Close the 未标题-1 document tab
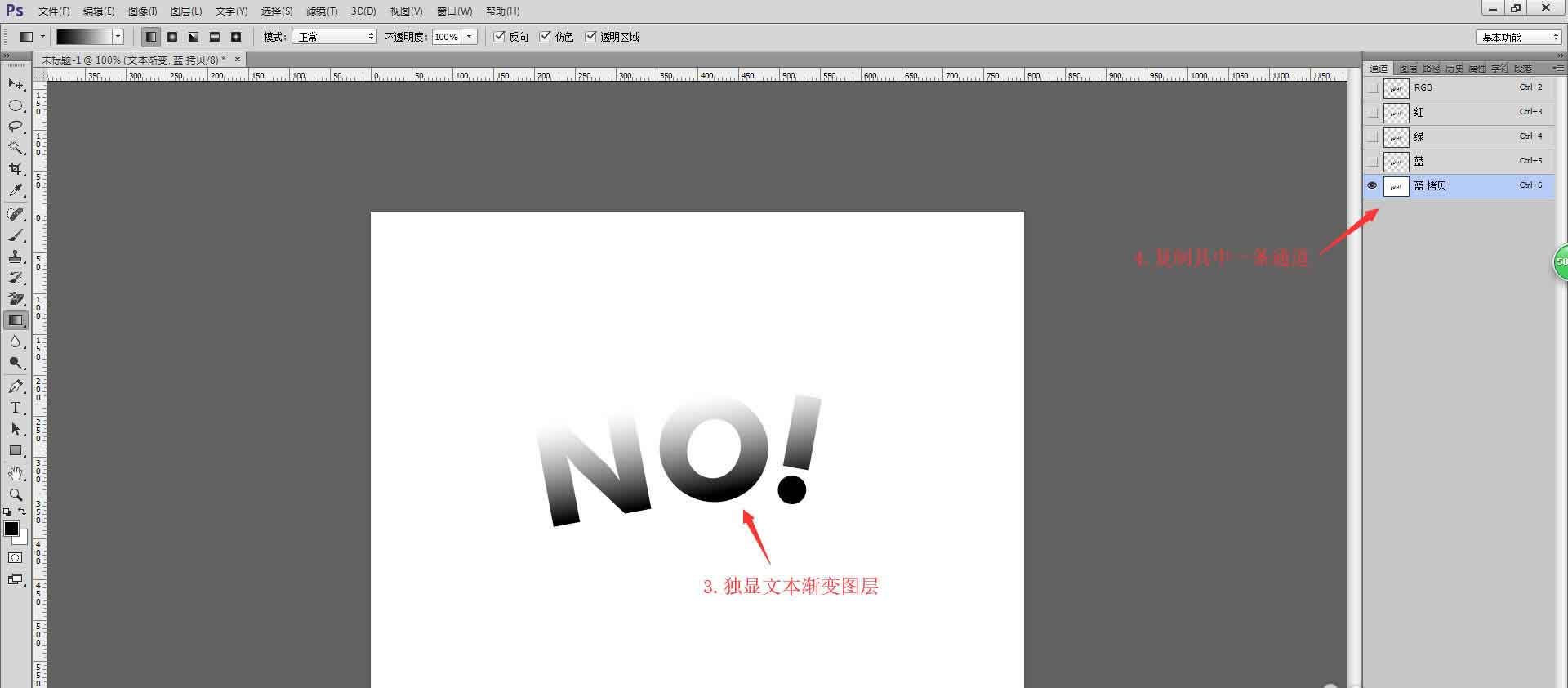 tap(238, 60)
